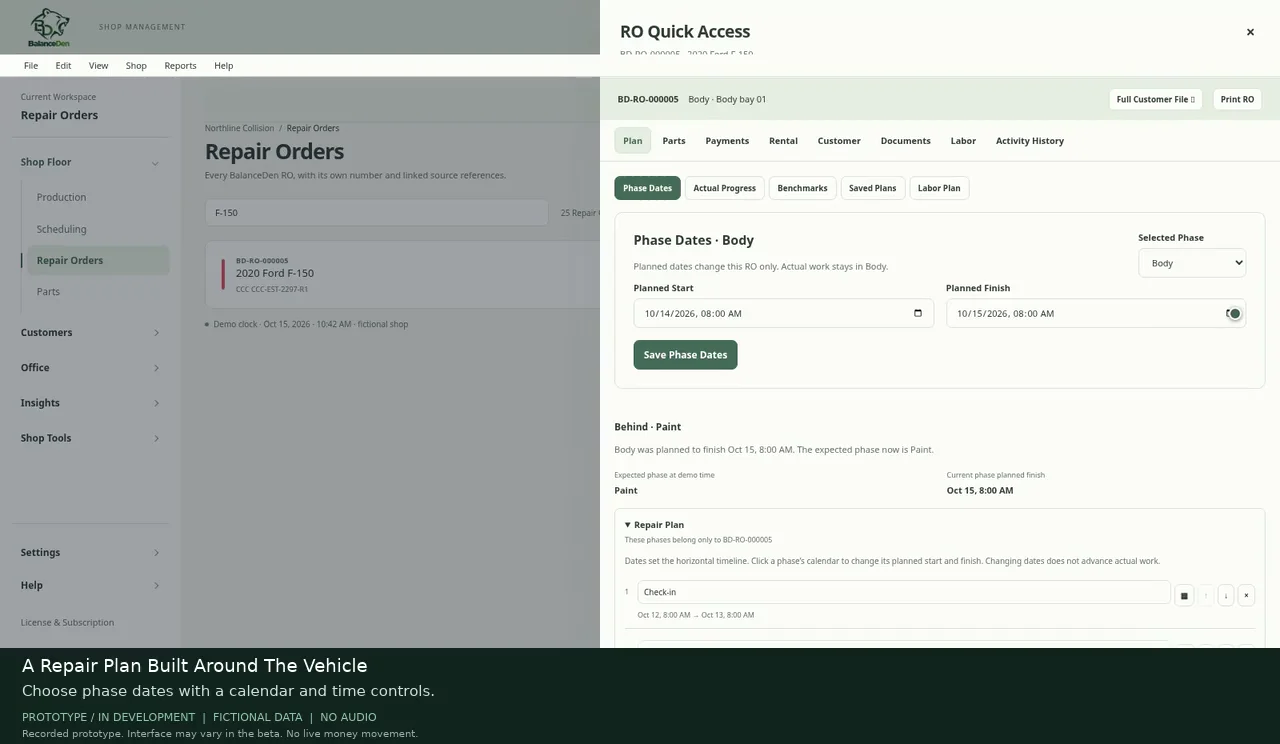Expand the Insights sidebar section
This screenshot has width=1280, height=744.
(156, 403)
